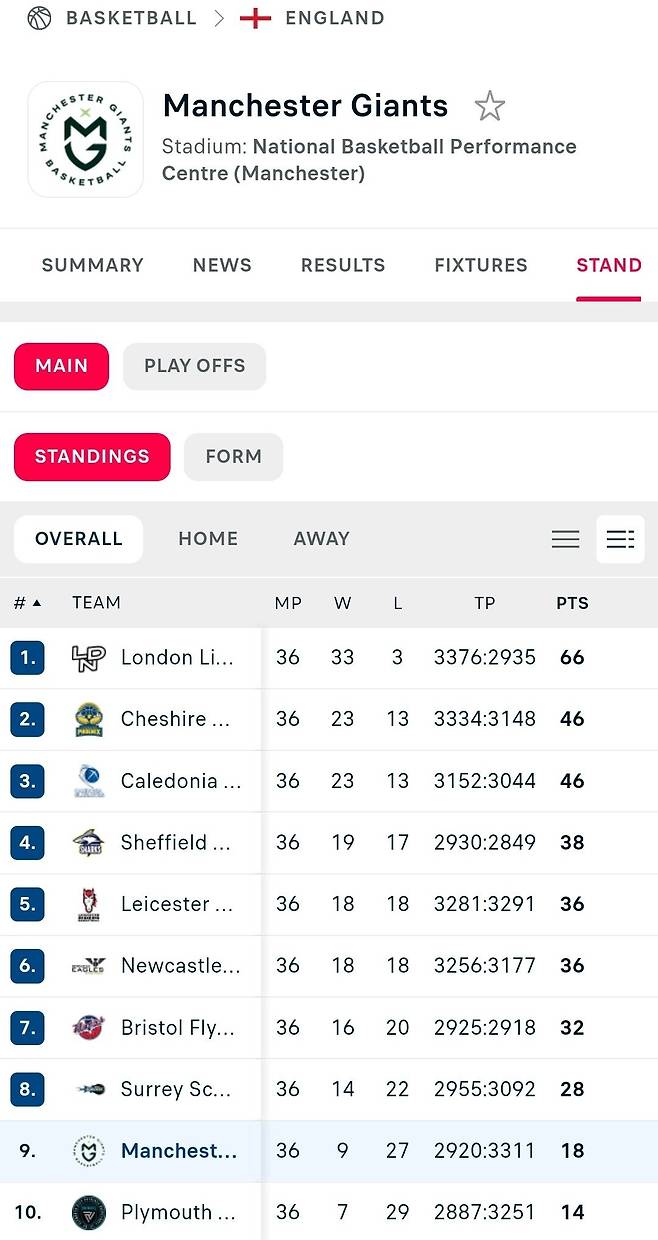Screen dimensions: 658x1240
Task: Click the Manchester Giants club logo
Action: (x=85, y=139)
